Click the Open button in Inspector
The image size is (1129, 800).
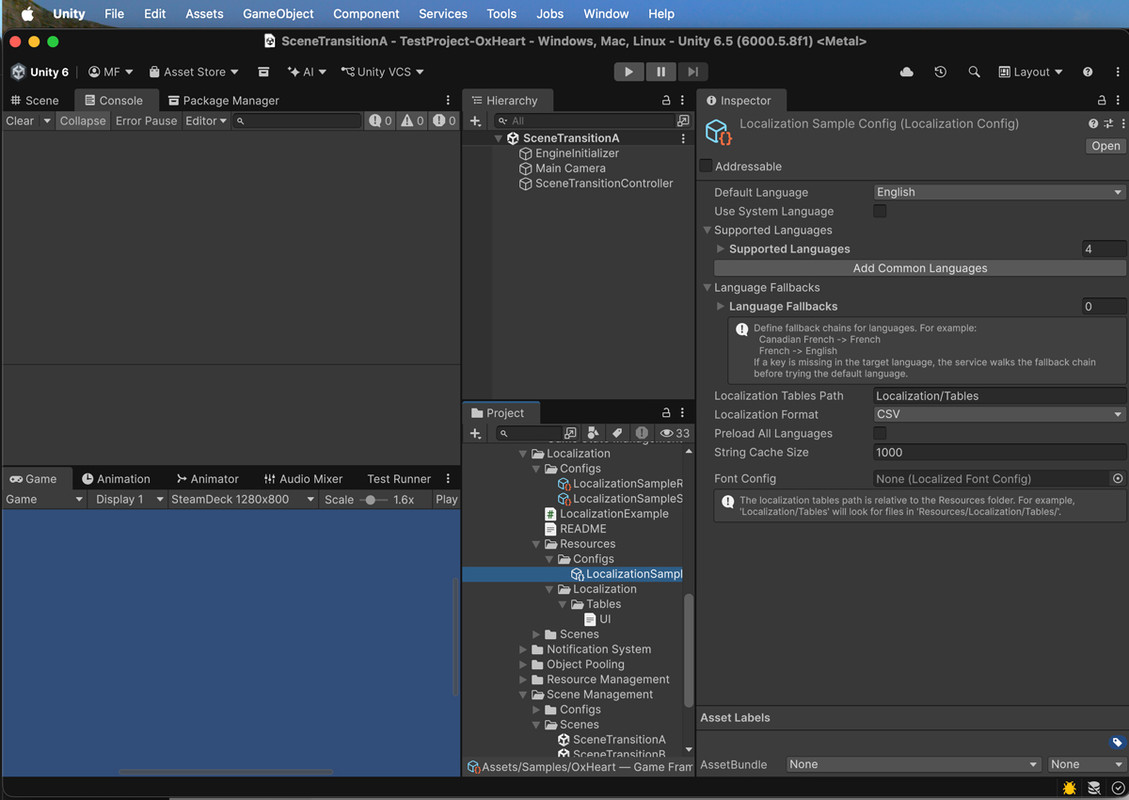1105,145
